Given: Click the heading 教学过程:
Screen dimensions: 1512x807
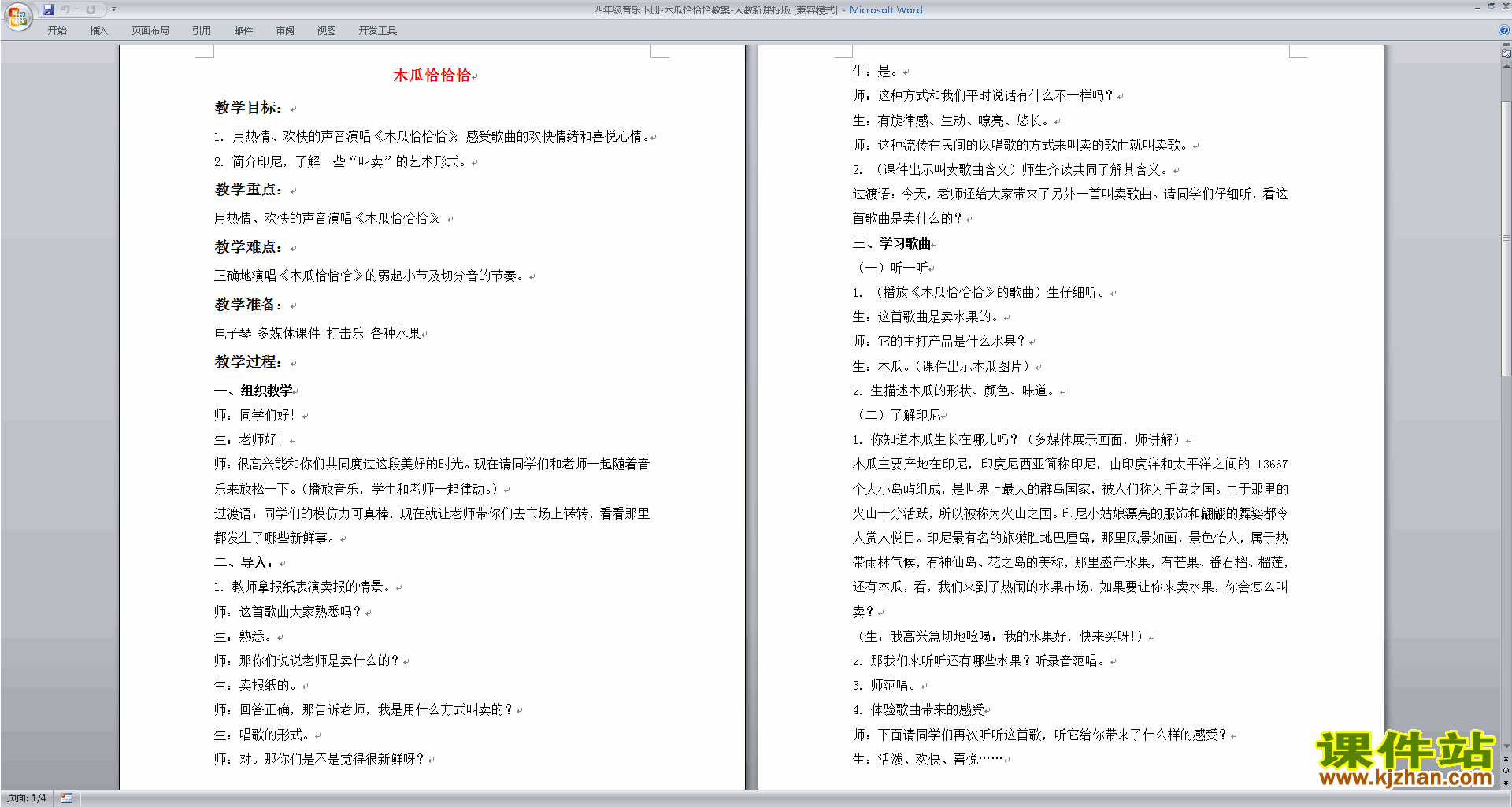Looking at the screenshot, I should (x=249, y=362).
